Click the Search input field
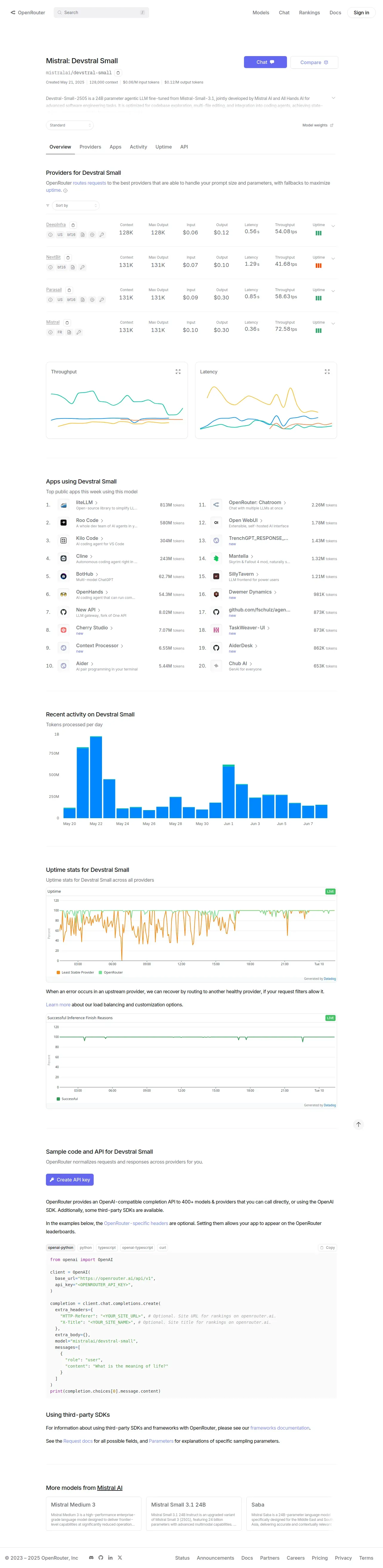The image size is (383, 1568). click(101, 12)
